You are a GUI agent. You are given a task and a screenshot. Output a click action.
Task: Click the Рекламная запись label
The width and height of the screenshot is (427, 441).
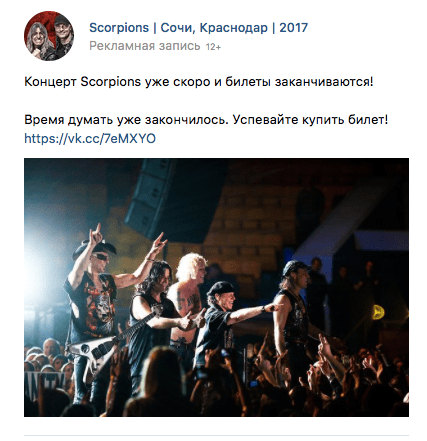point(145,46)
